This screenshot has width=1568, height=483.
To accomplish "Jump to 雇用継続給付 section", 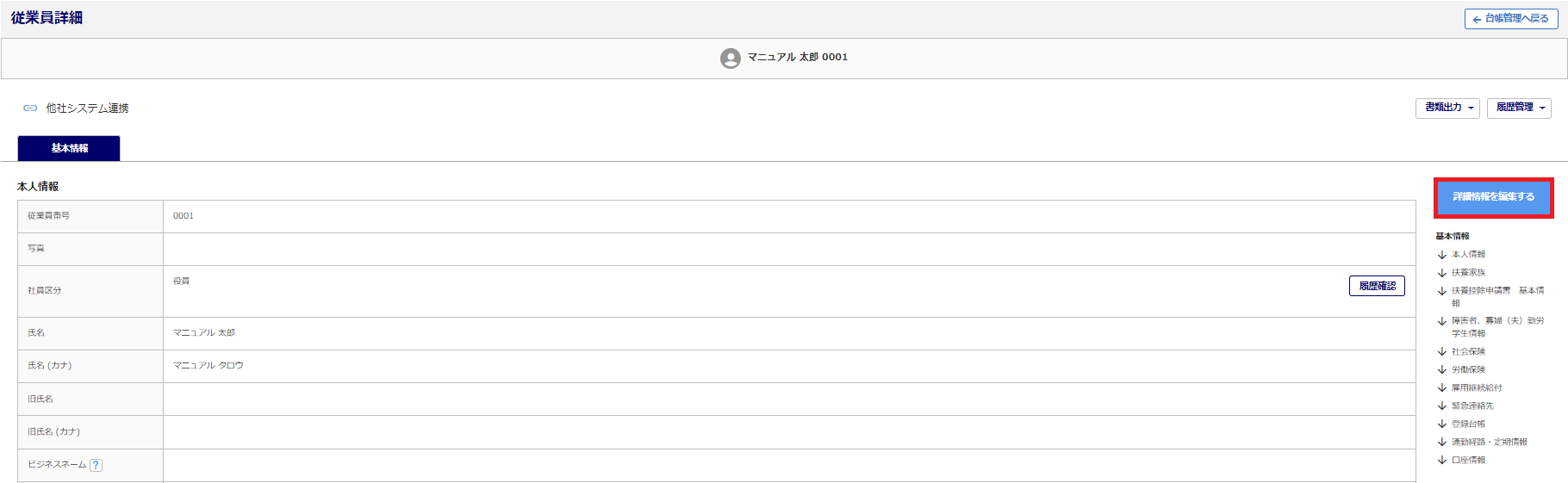I will (x=1477, y=388).
